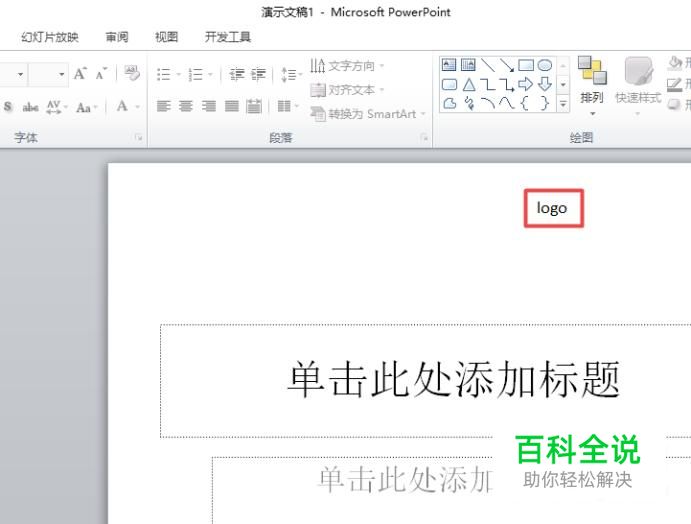Open the bullets style dropdown arrow
Image resolution: width=691 pixels, height=524 pixels.
point(178,74)
